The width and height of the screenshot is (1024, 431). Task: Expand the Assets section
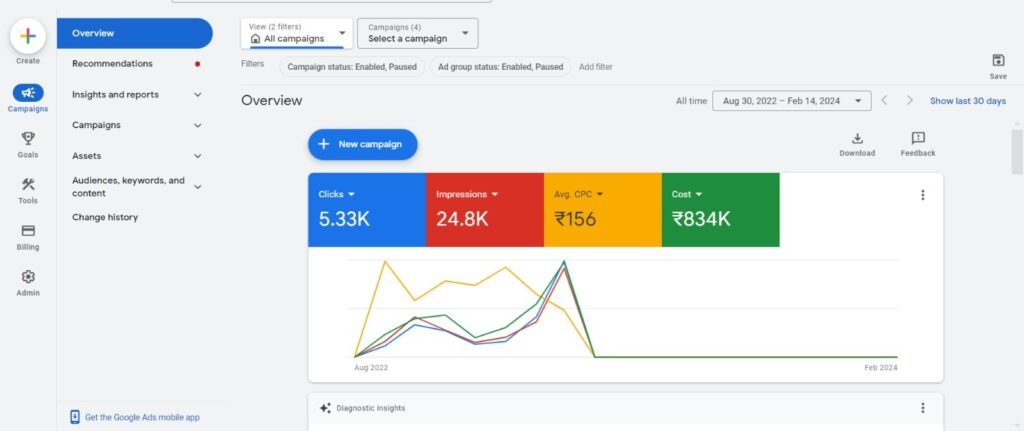click(x=197, y=156)
